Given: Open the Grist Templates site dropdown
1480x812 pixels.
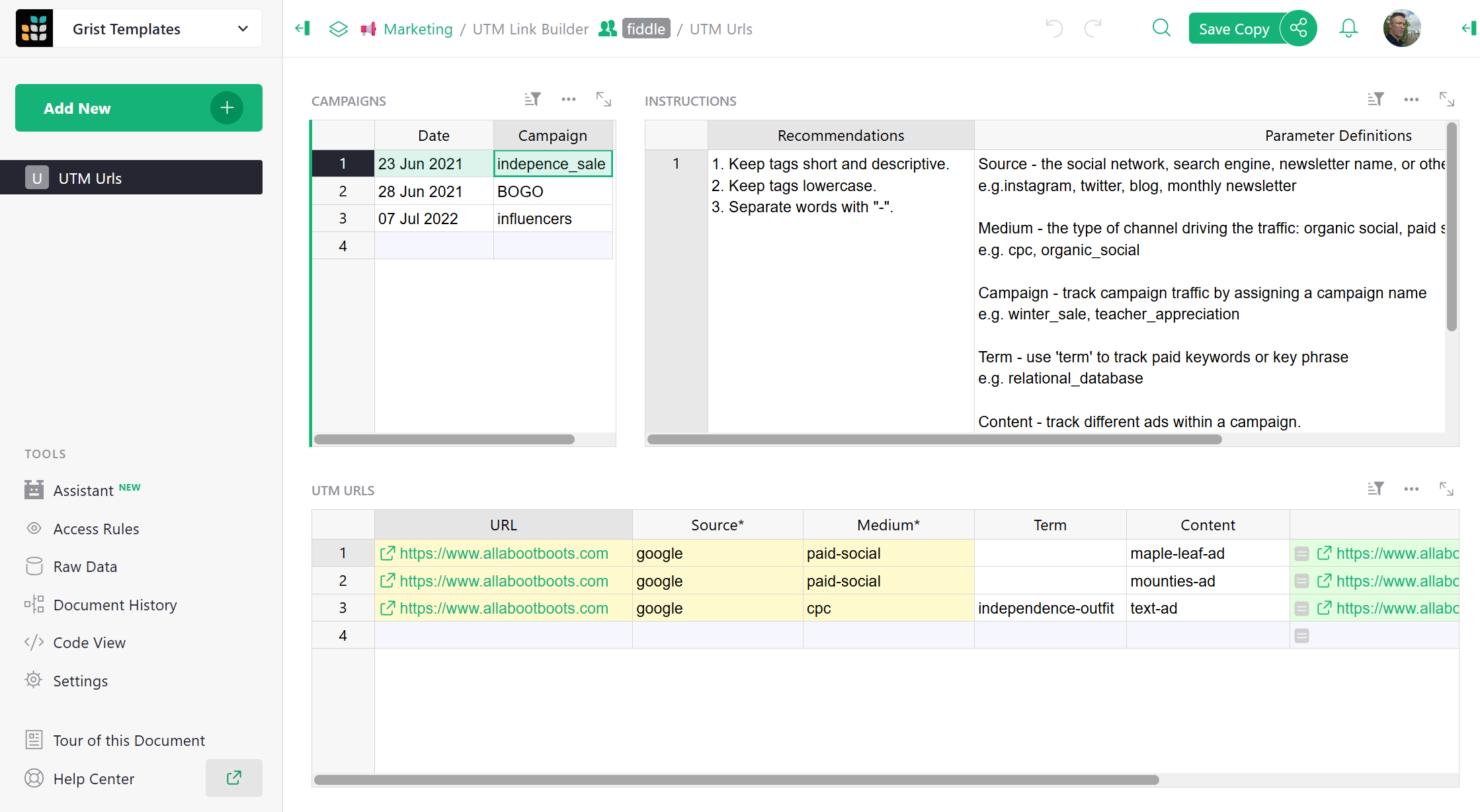Looking at the screenshot, I should 243,28.
